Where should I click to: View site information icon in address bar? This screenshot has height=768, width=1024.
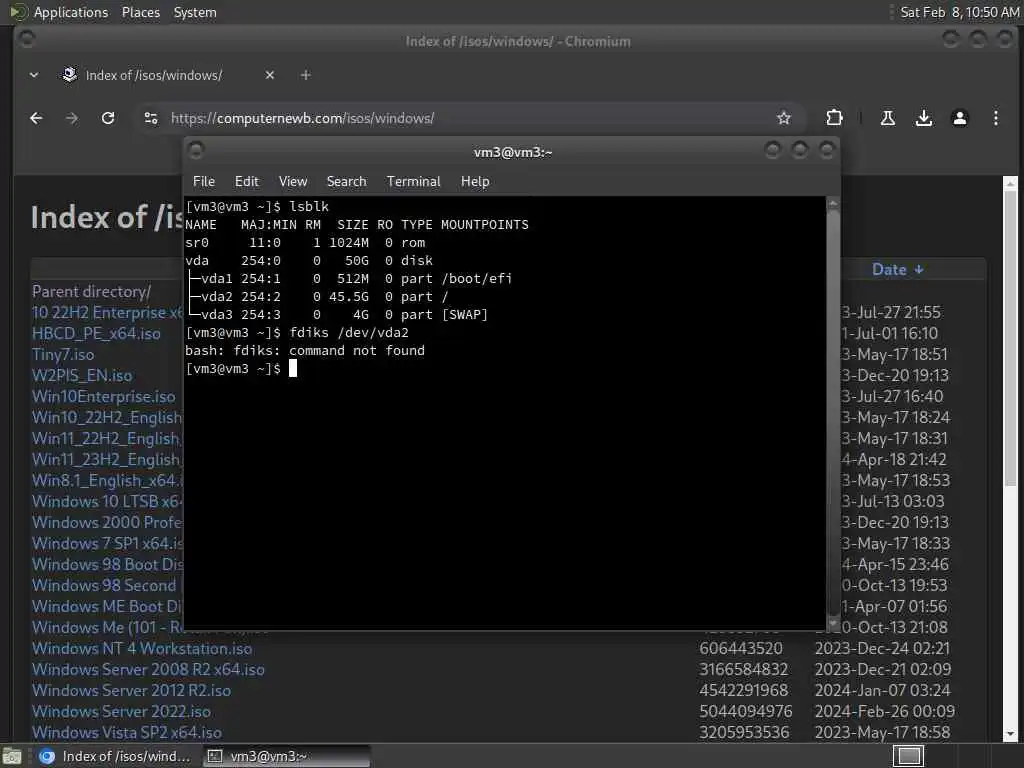[x=151, y=118]
